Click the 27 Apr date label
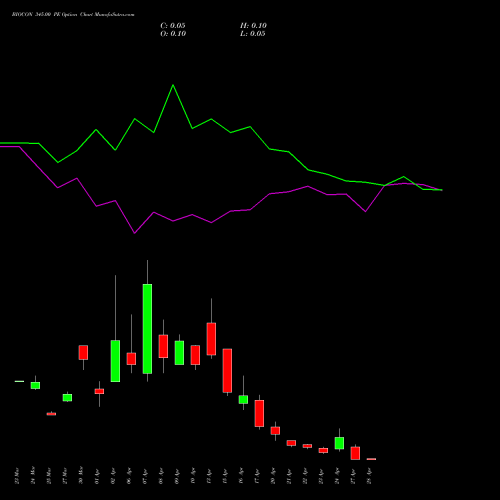 click(353, 475)
